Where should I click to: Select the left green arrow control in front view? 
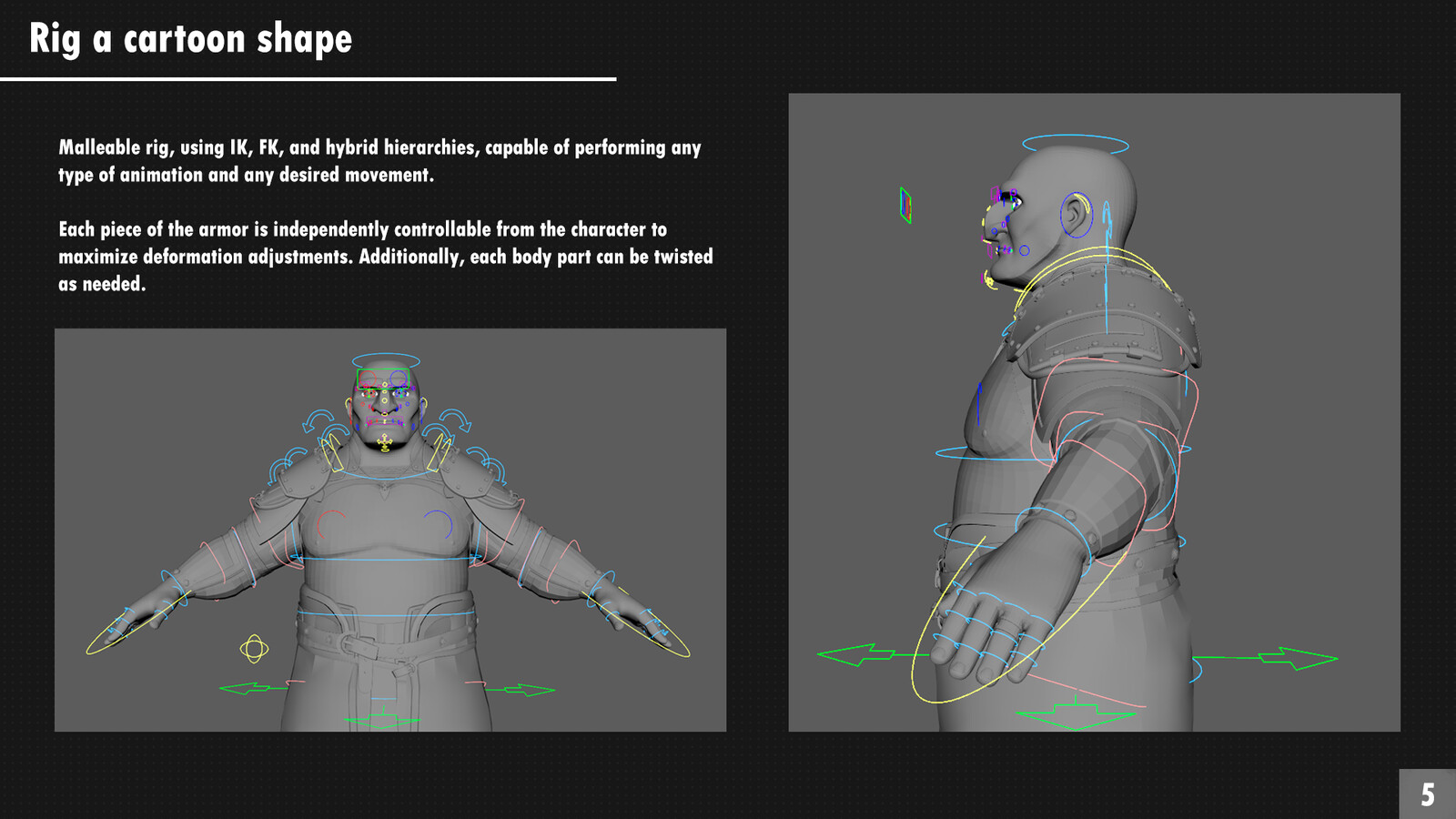tap(254, 689)
